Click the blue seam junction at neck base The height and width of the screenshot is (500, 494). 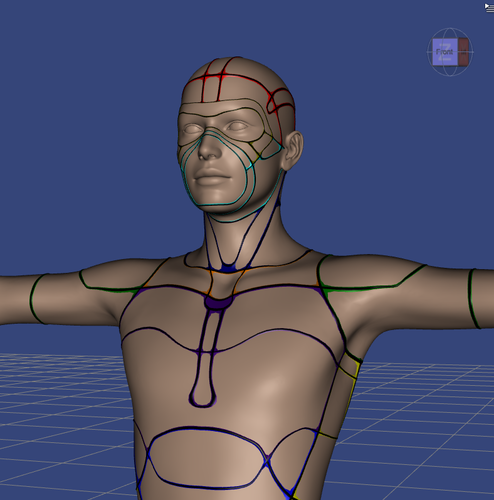[x=227, y=268]
